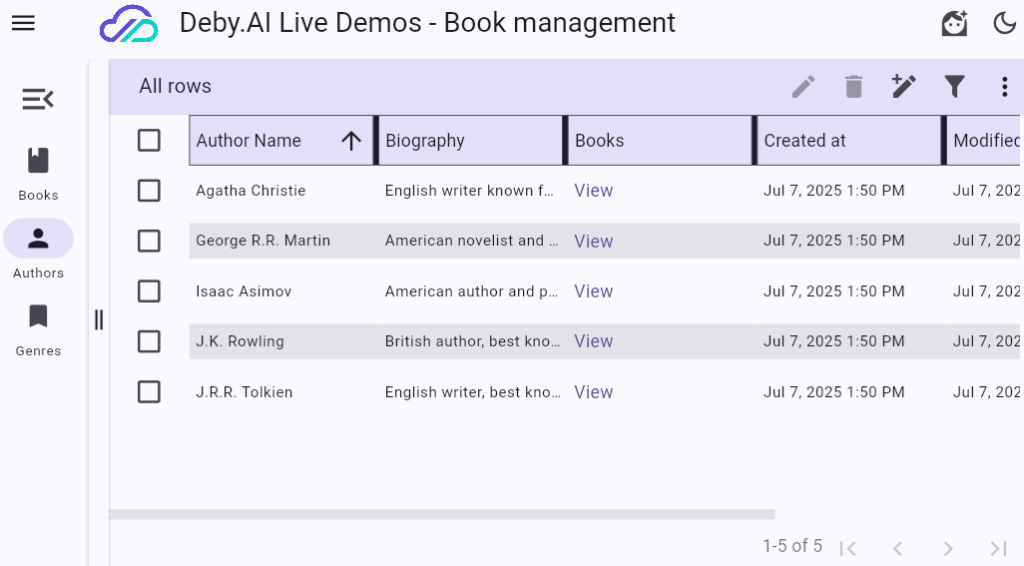Screen dimensions: 1024x566
Task: View books for George R.R. Martin
Action: pos(593,241)
